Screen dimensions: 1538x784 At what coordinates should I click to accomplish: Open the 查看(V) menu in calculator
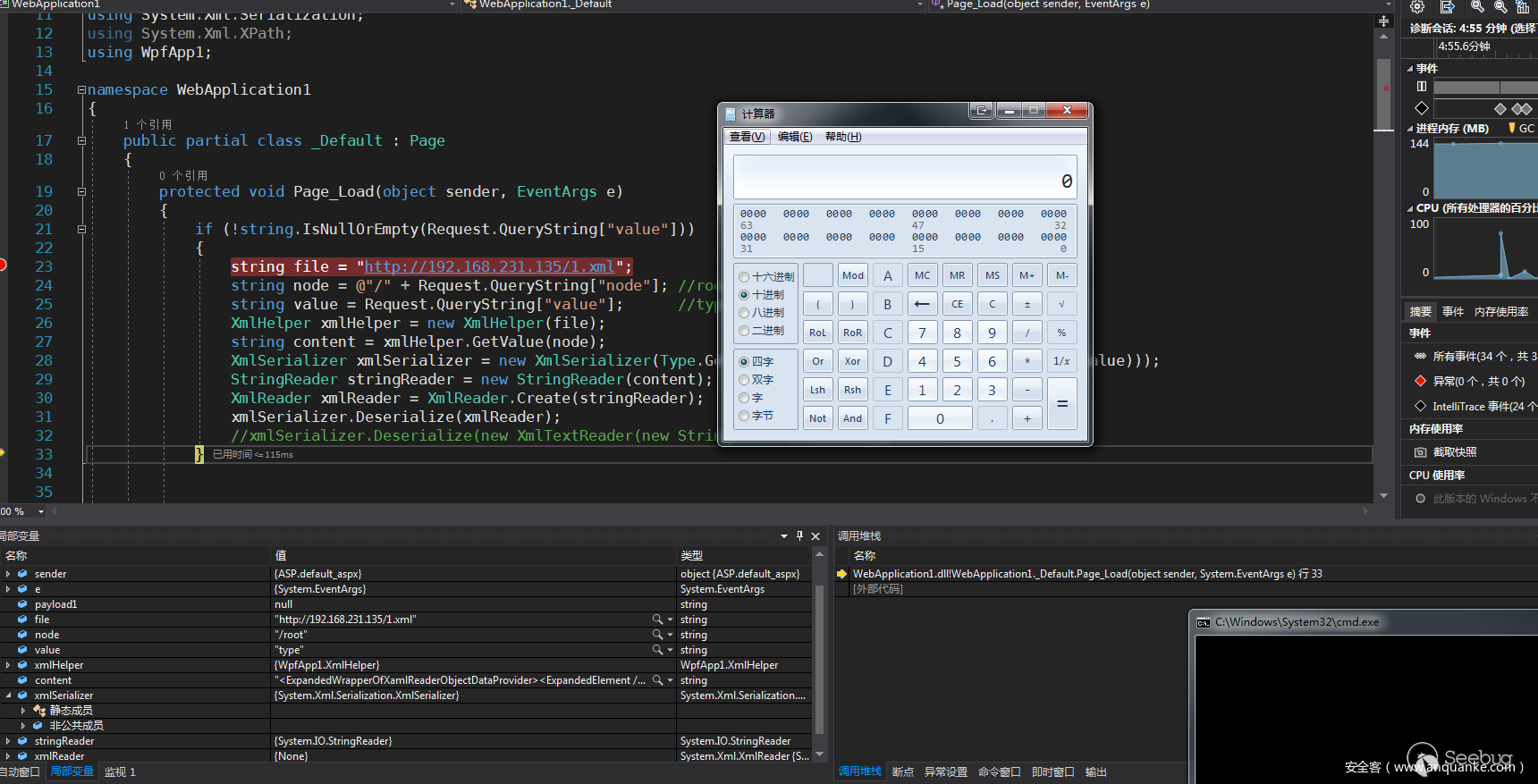tap(747, 137)
